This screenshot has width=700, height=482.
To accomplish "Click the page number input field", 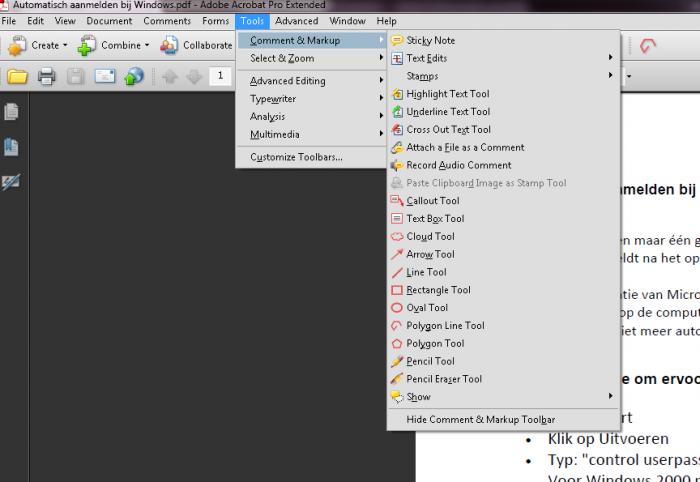I will click(220, 76).
